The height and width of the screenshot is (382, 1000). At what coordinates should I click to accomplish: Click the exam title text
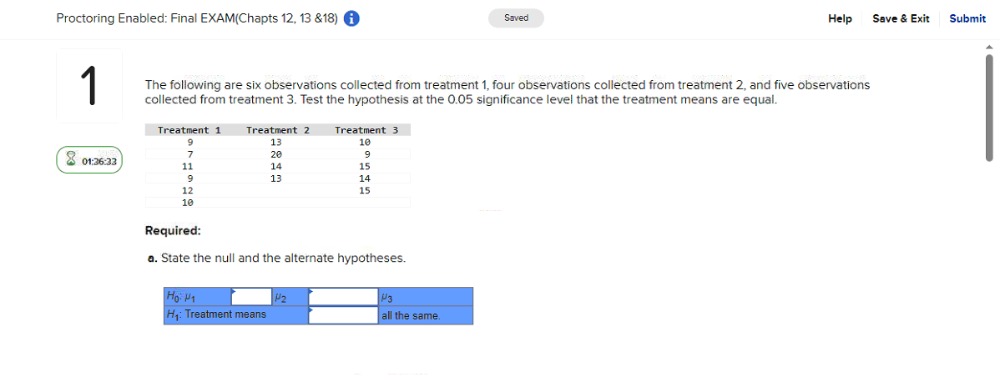coord(197,18)
